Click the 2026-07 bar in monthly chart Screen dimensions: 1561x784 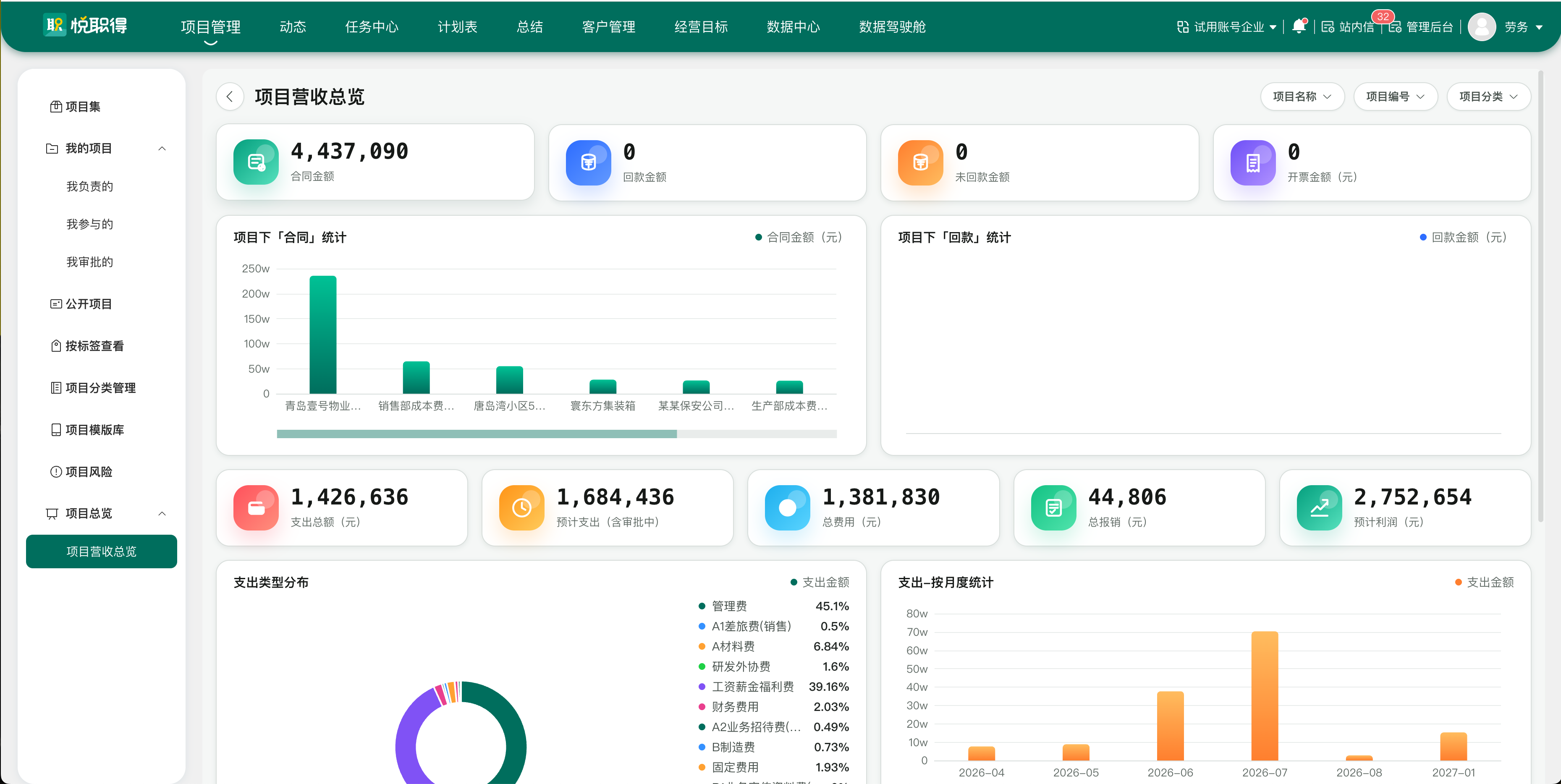(x=1264, y=695)
